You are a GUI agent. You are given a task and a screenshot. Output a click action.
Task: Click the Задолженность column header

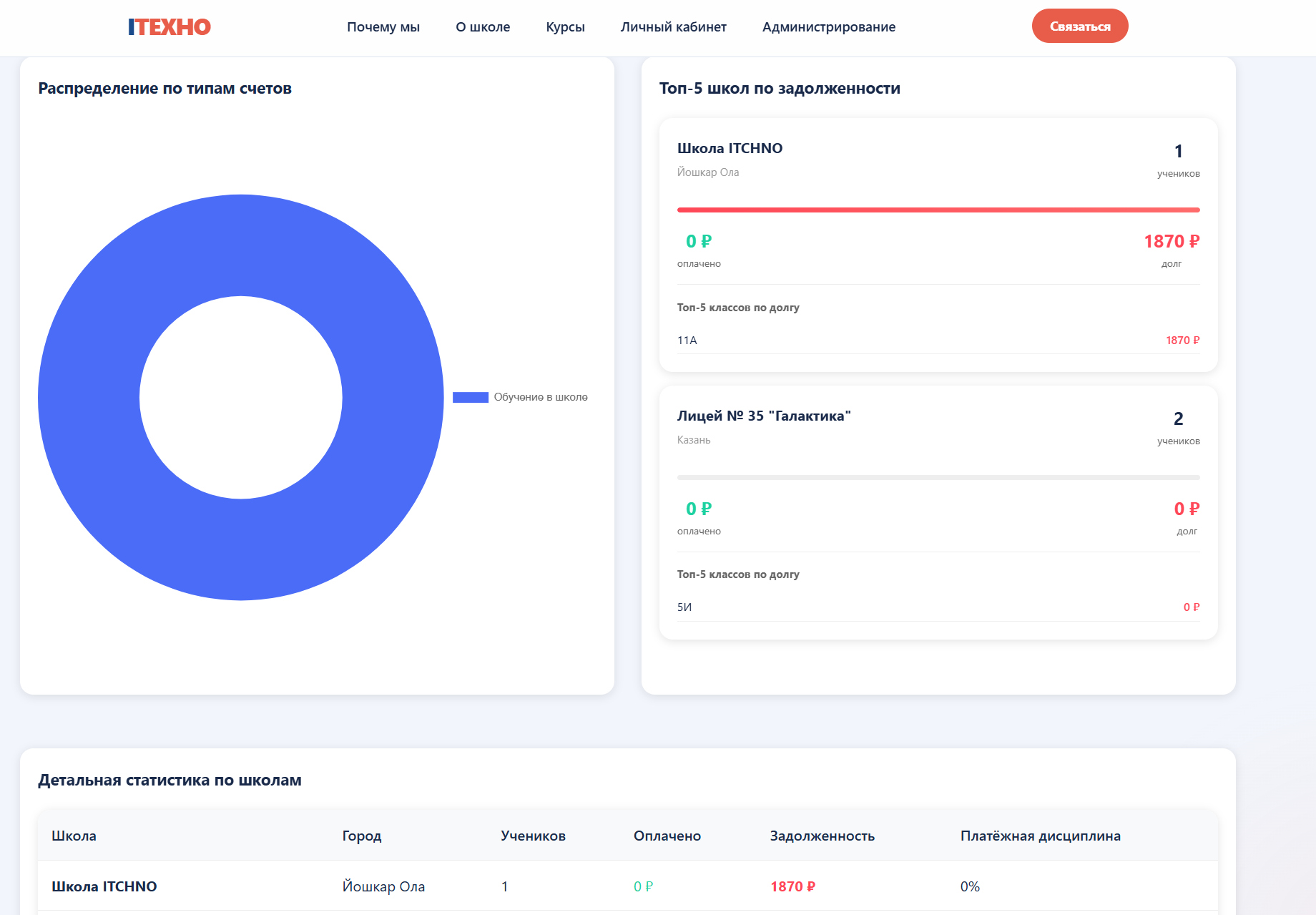(x=822, y=836)
